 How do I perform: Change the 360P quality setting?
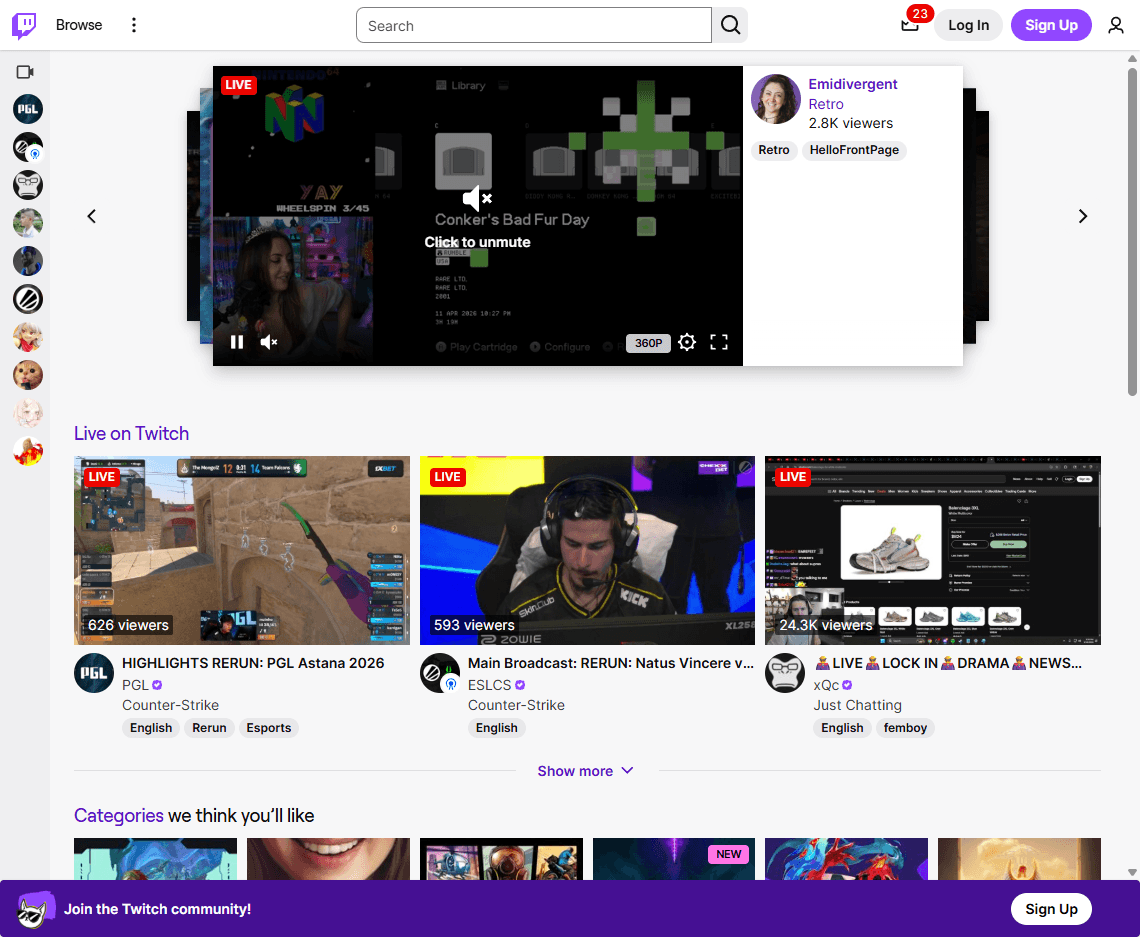tap(648, 343)
